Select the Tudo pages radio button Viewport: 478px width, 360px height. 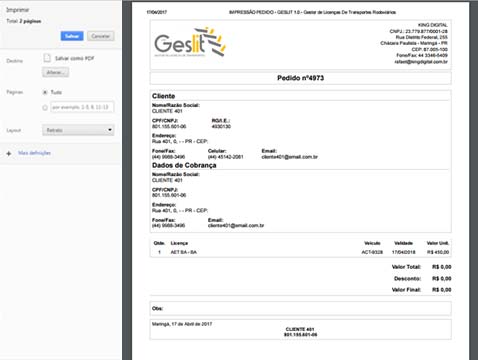(x=45, y=92)
